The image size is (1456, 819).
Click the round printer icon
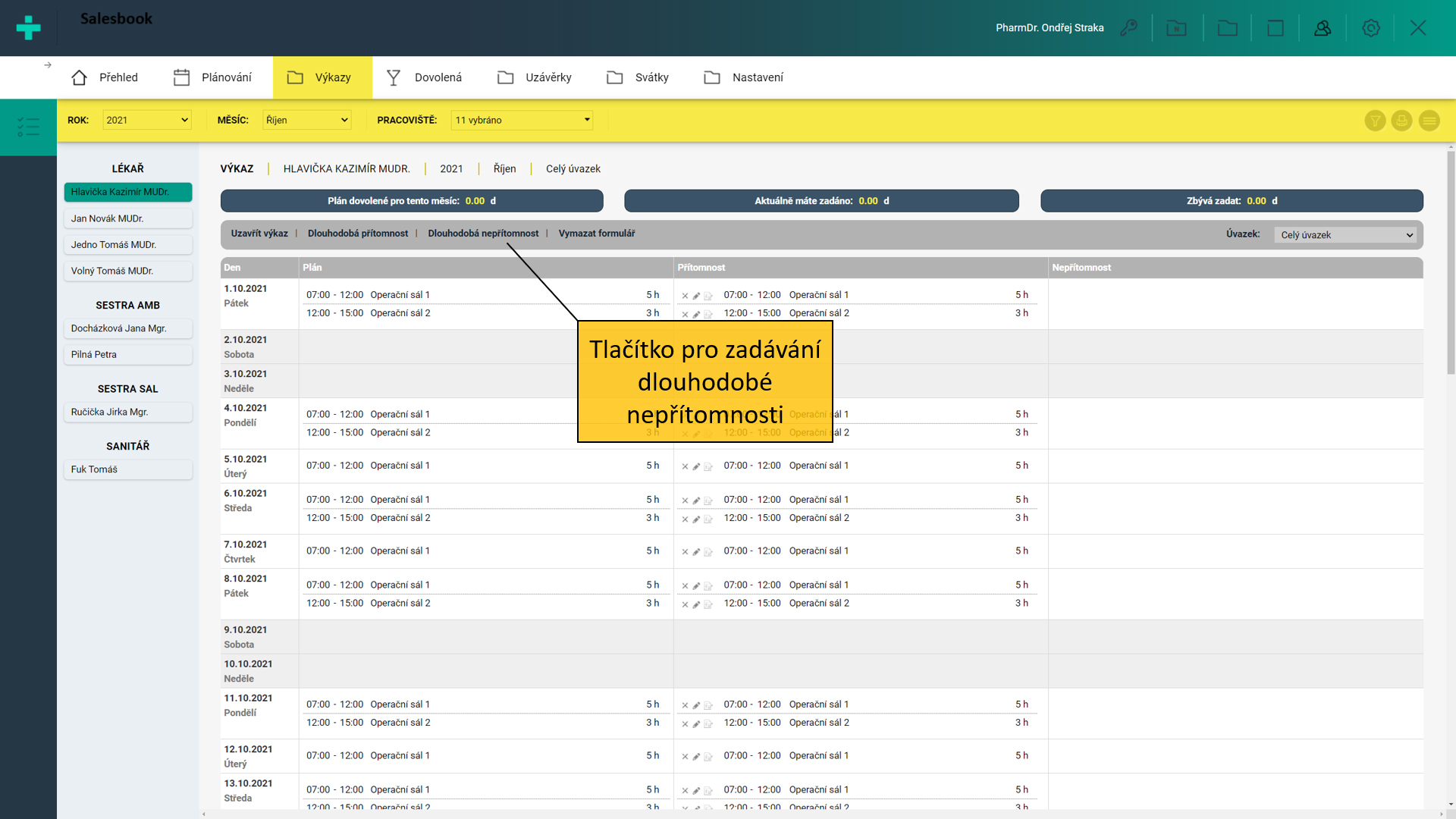pyautogui.click(x=1401, y=121)
